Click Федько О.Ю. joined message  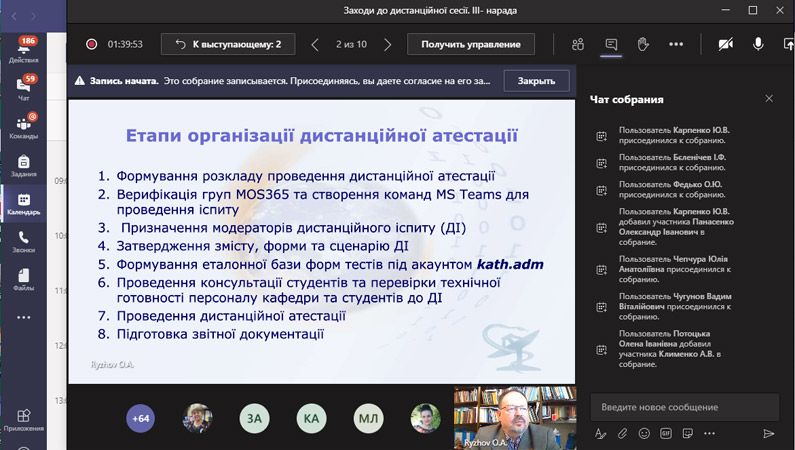[672, 190]
